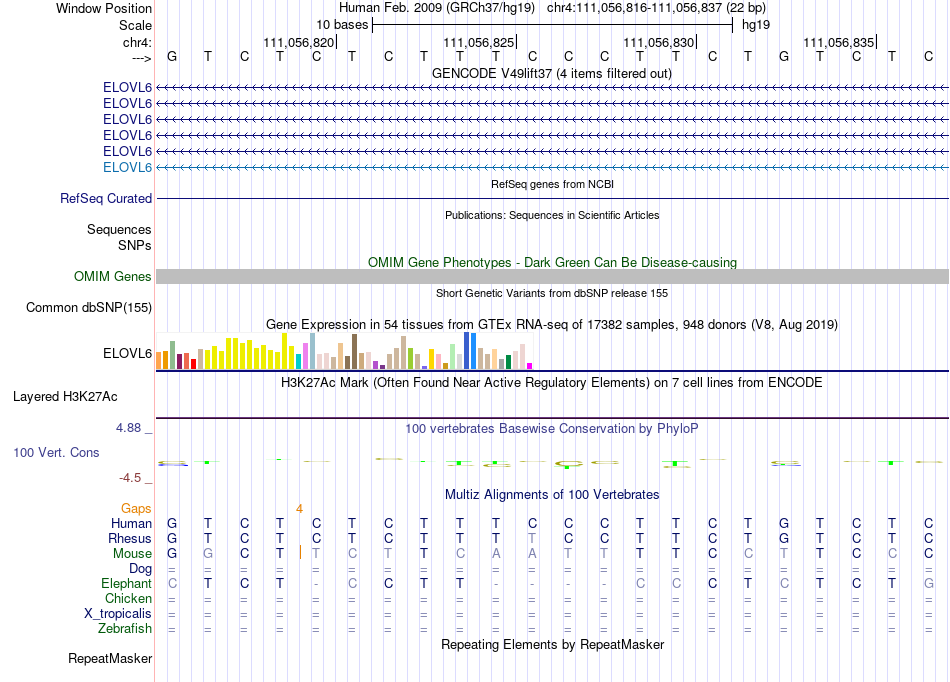Screen dimensions: 950x682
Task: Click coordinate marker 111,056,830
Action: (x=659, y=42)
